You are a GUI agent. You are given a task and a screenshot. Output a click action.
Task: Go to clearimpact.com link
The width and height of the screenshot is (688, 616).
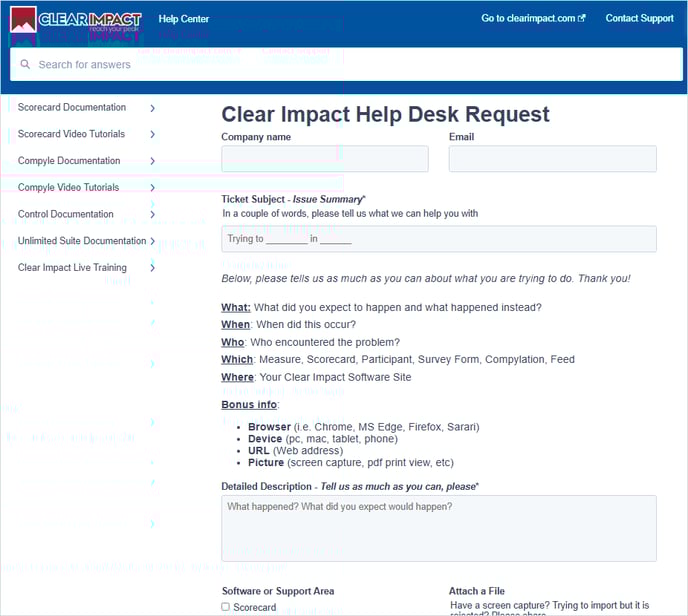click(x=528, y=18)
